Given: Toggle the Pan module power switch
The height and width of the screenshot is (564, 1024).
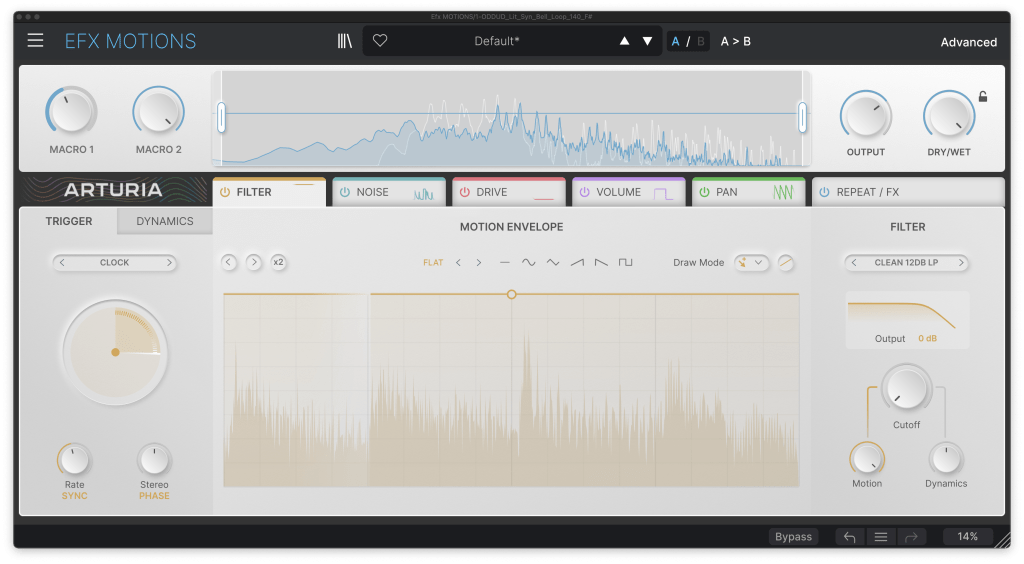Looking at the screenshot, I should 704,192.
